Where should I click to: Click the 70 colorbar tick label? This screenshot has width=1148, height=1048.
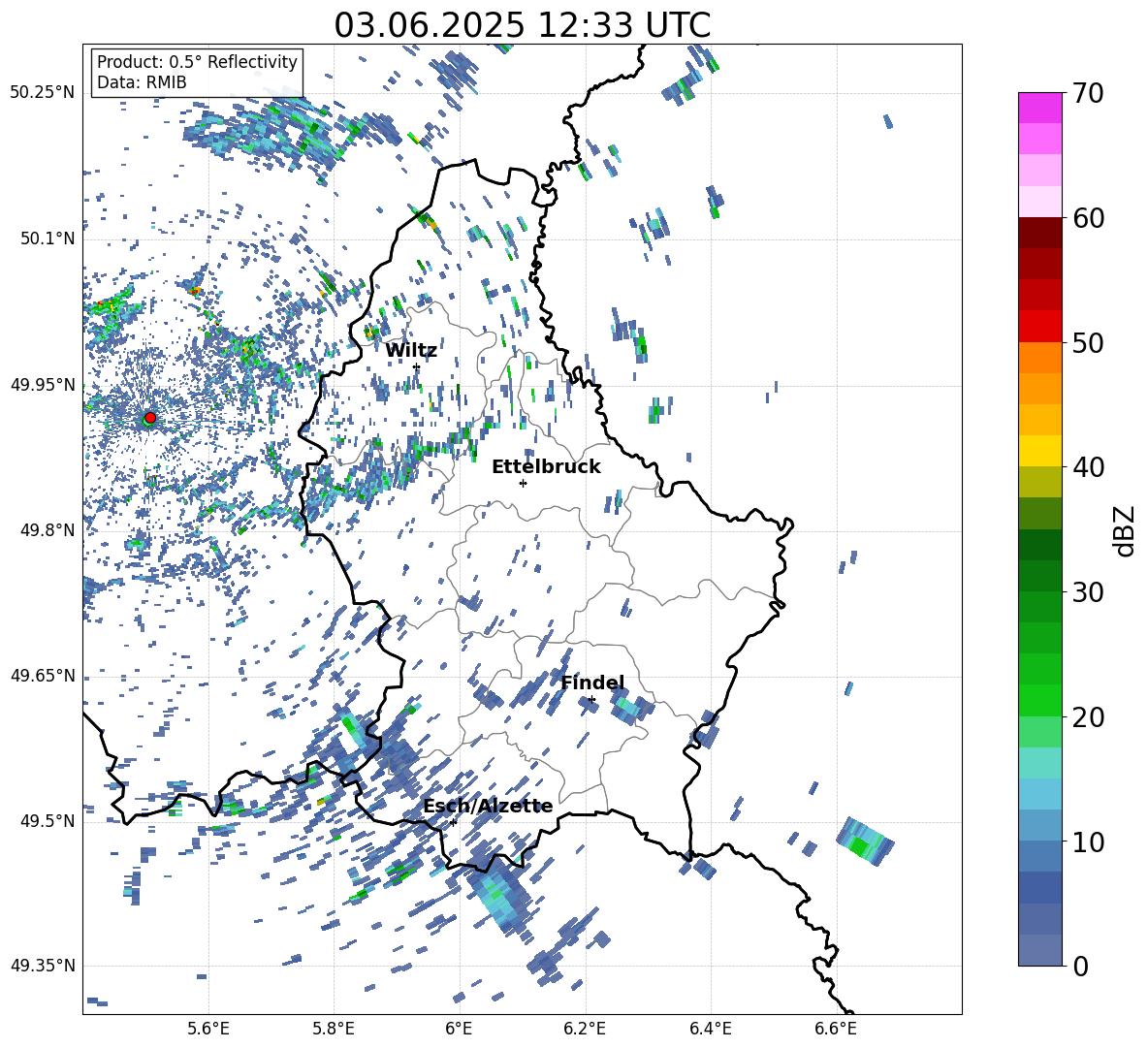(1088, 94)
